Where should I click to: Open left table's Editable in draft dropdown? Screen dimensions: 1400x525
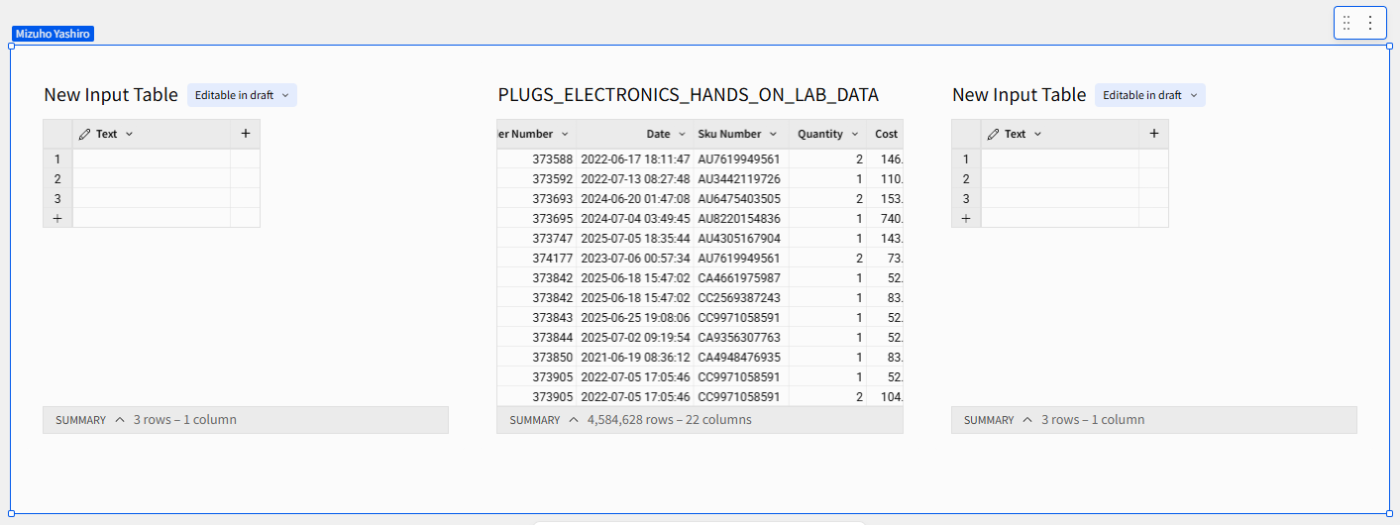click(x=242, y=95)
